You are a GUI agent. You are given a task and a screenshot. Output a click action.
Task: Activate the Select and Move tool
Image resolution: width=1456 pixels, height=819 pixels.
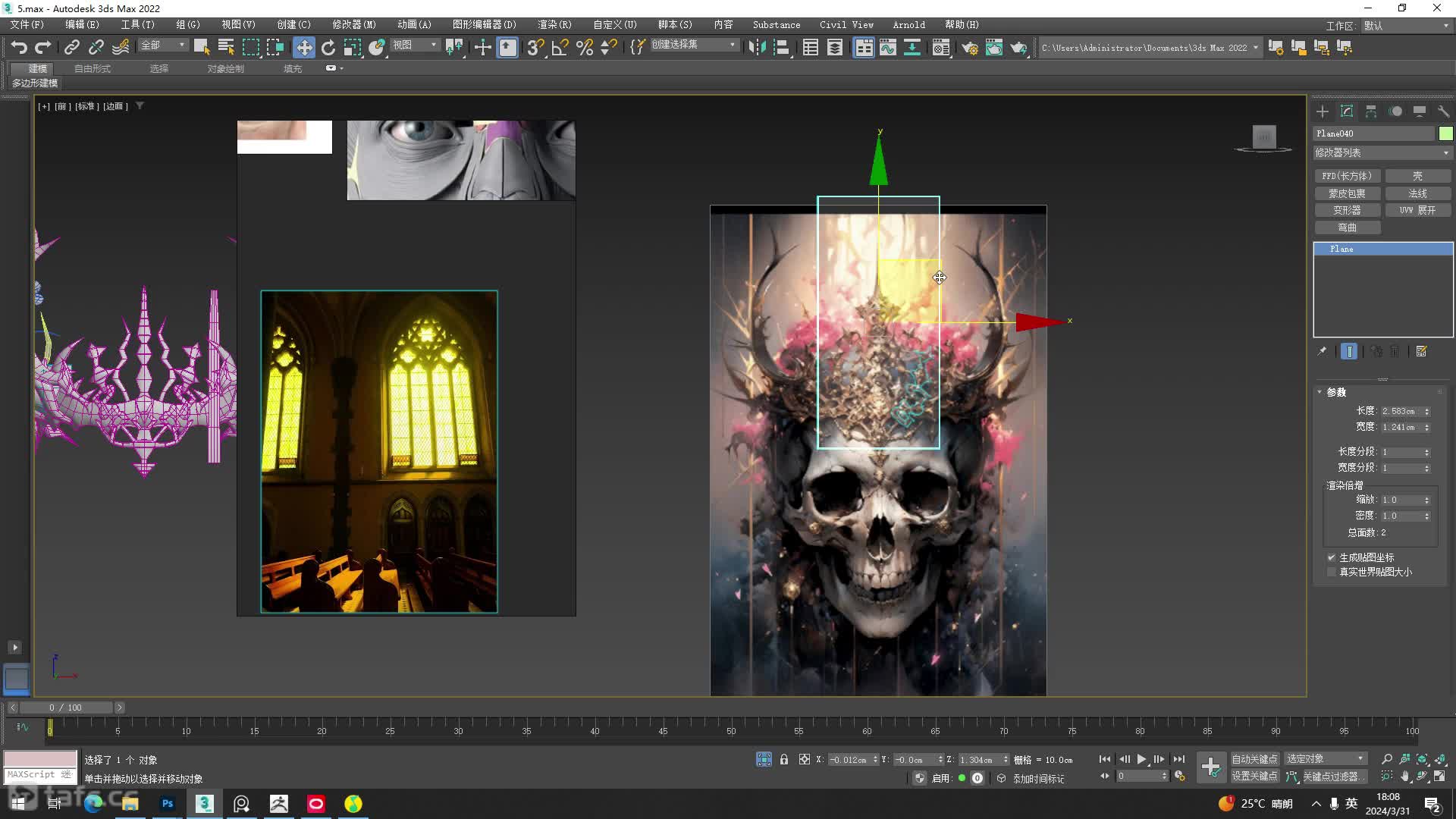tap(304, 47)
